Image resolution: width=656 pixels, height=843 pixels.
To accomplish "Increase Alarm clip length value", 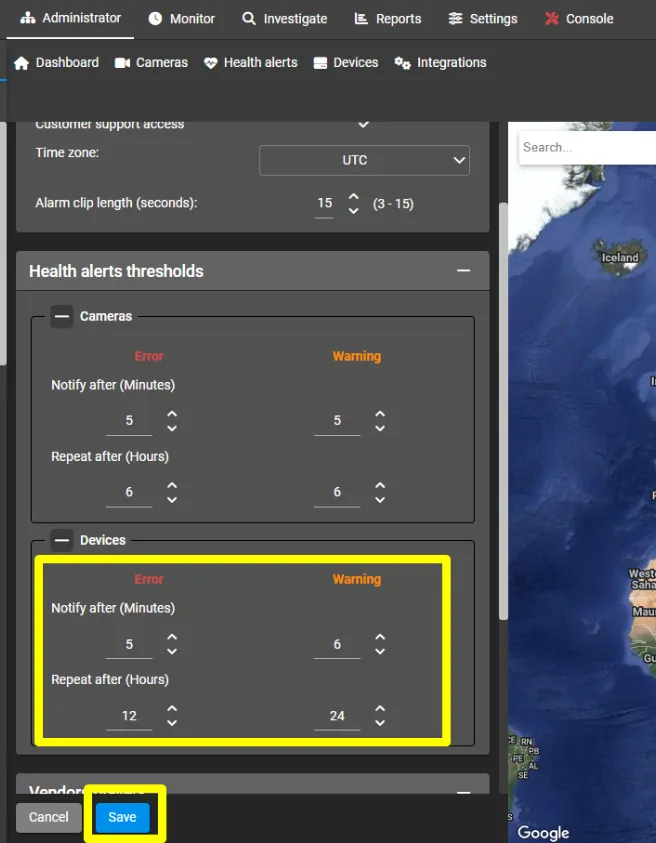I will coord(353,197).
